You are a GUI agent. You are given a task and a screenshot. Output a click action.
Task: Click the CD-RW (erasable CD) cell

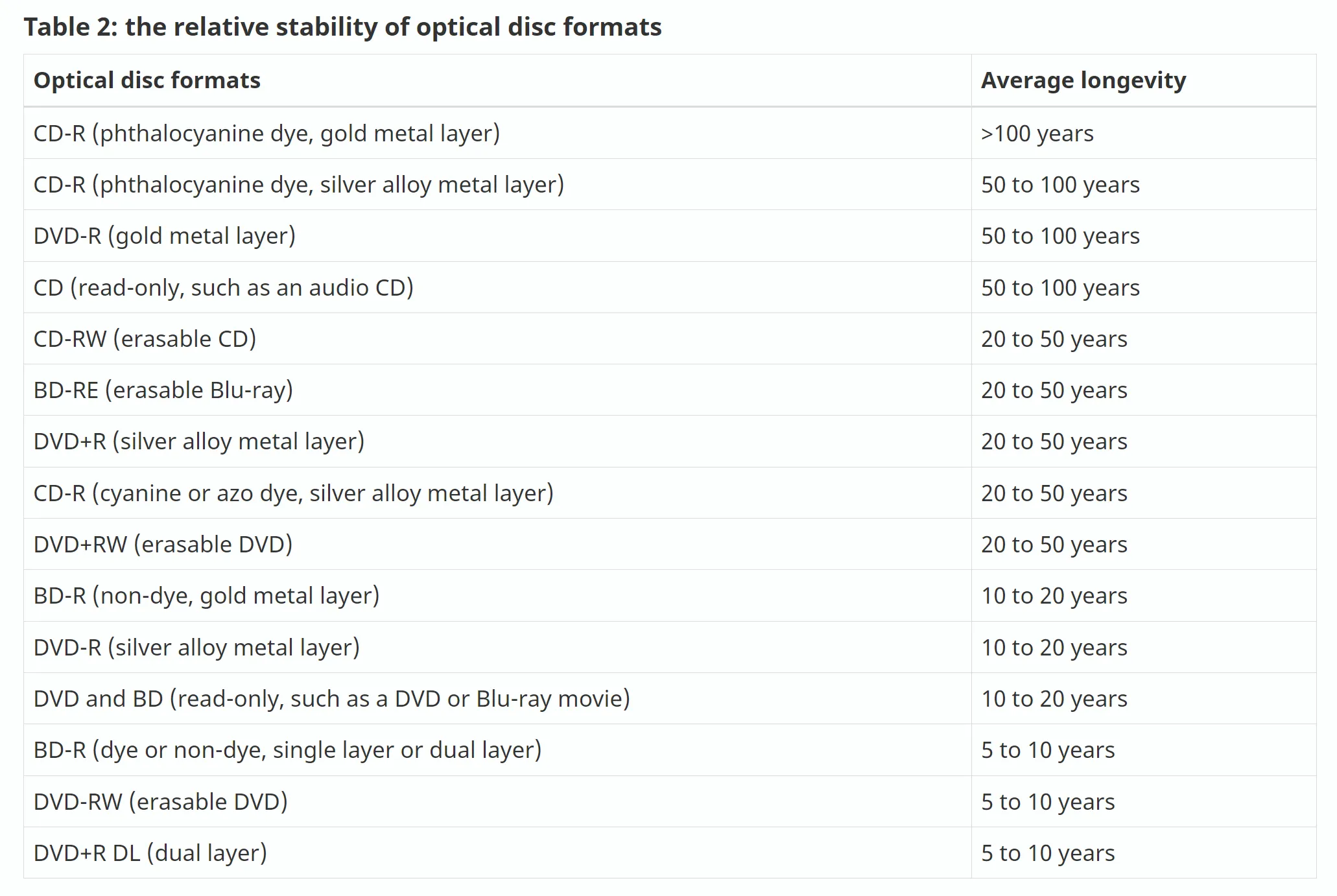(x=145, y=339)
